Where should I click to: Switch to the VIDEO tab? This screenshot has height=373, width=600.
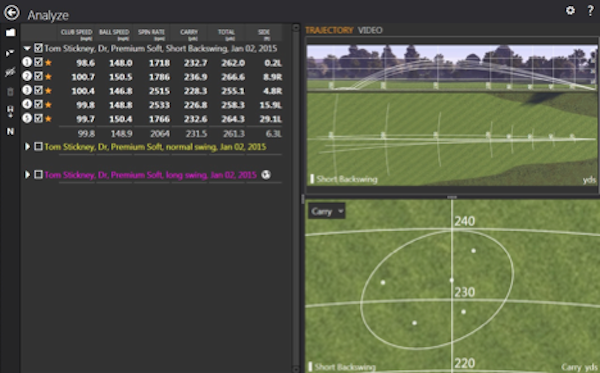click(x=370, y=30)
